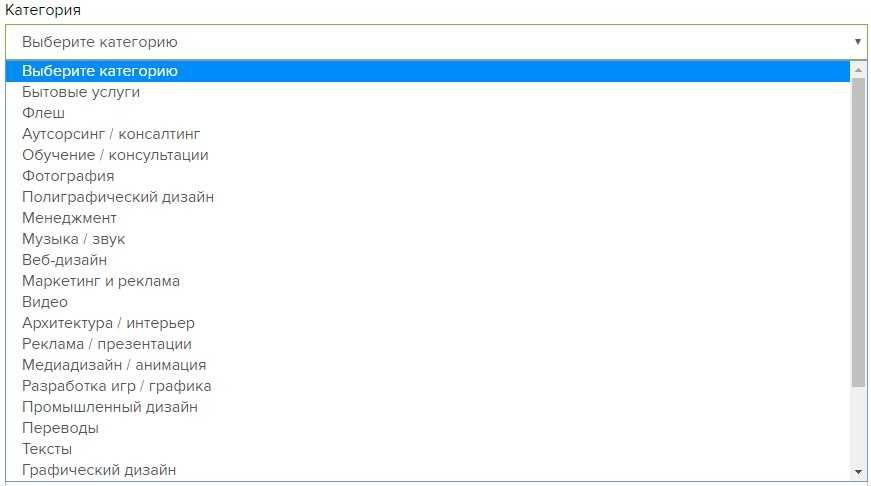Viewport: 871px width, 486px height.
Task: Select 'Менеджмент' category
Action: click(x=70, y=218)
